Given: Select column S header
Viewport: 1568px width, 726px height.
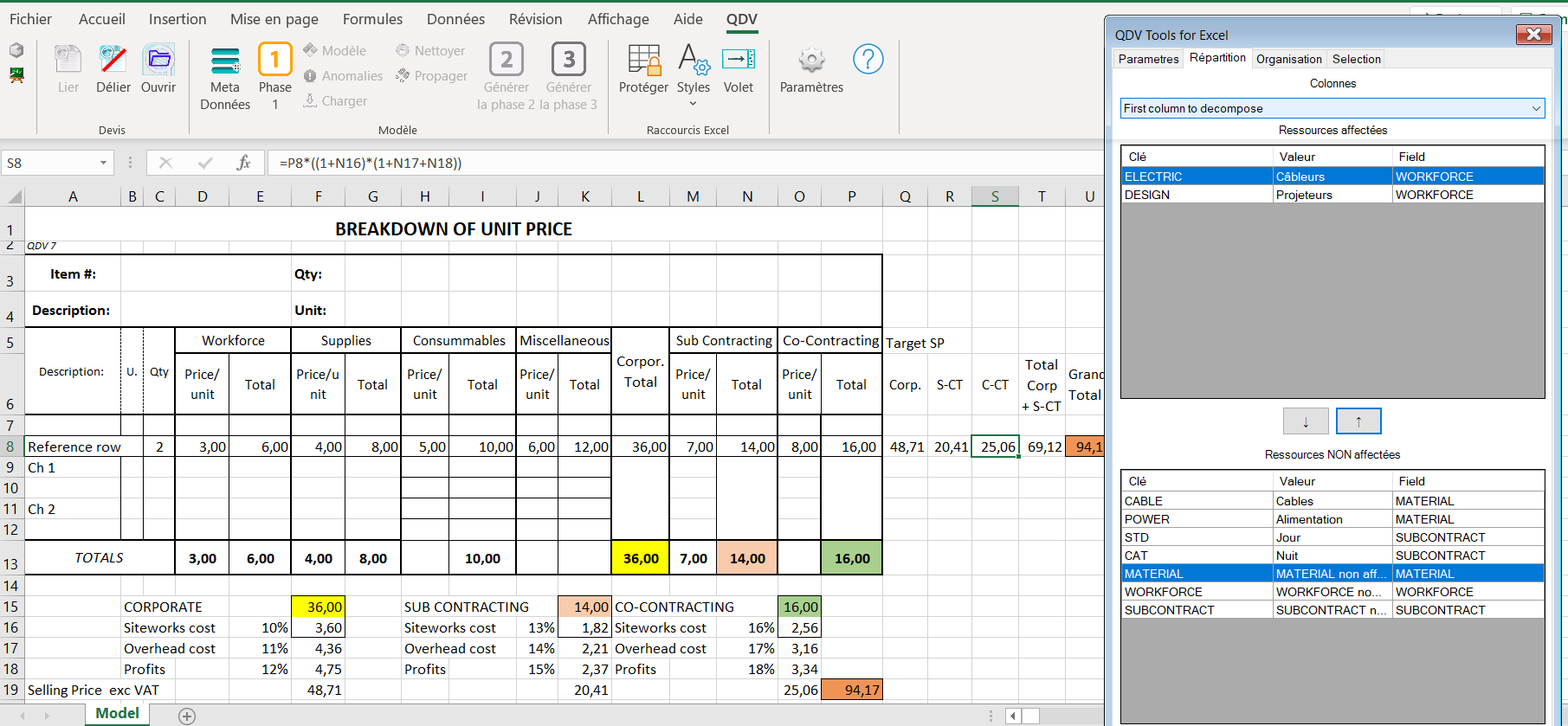Looking at the screenshot, I should tap(995, 196).
